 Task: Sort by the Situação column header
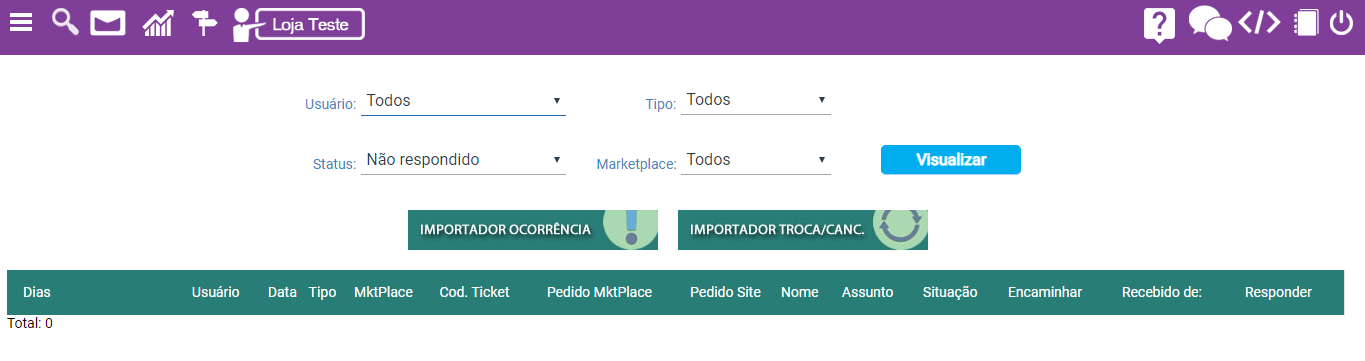(950, 292)
